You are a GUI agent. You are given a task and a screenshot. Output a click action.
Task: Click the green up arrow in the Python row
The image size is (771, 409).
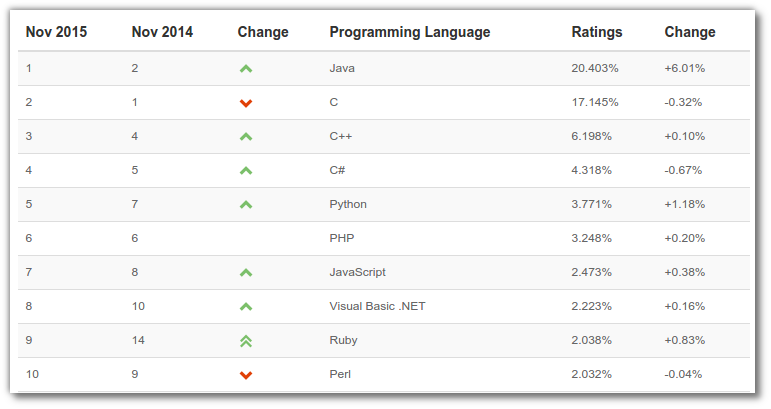246,204
